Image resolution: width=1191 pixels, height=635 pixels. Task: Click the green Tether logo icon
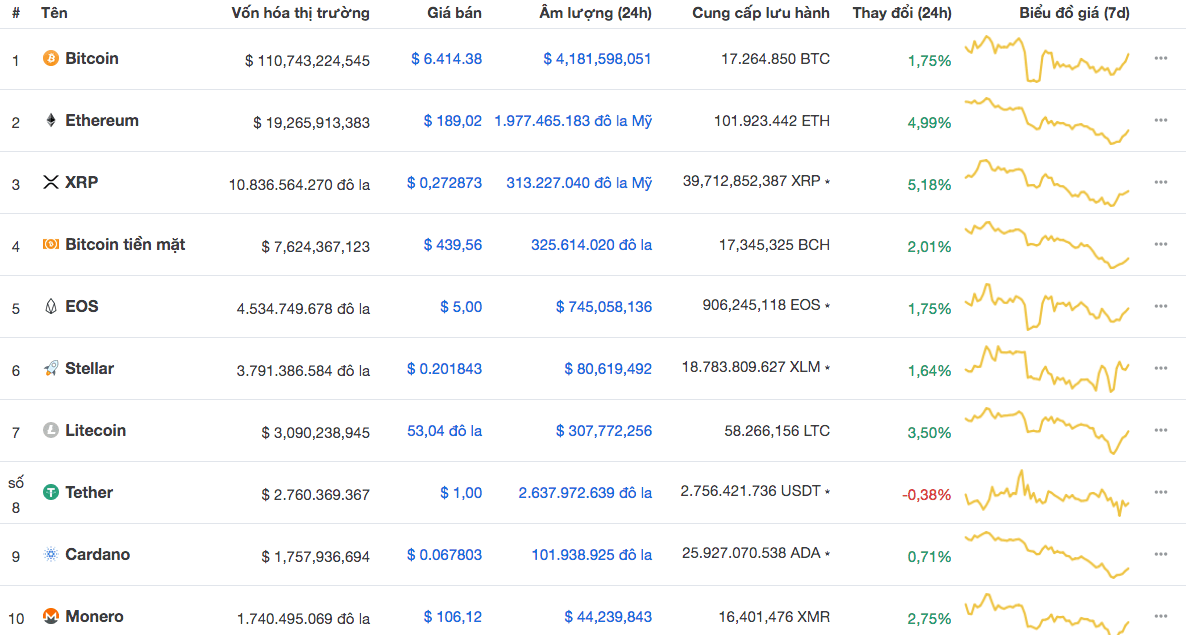pyautogui.click(x=50, y=493)
